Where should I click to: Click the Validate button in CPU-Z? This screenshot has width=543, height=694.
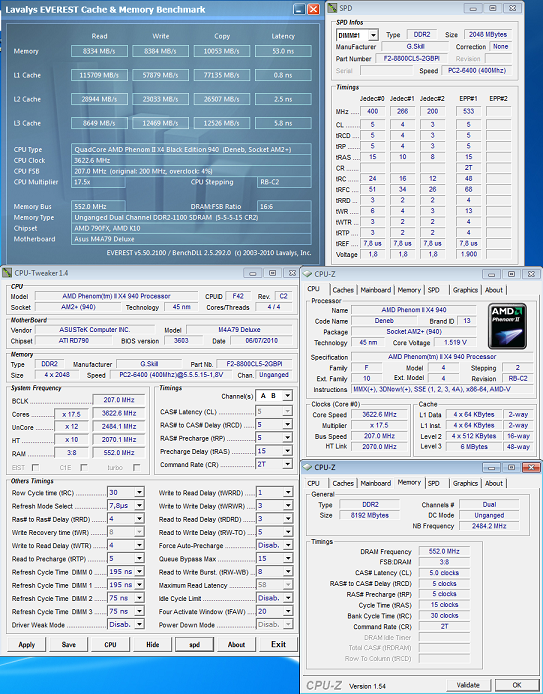[468, 685]
